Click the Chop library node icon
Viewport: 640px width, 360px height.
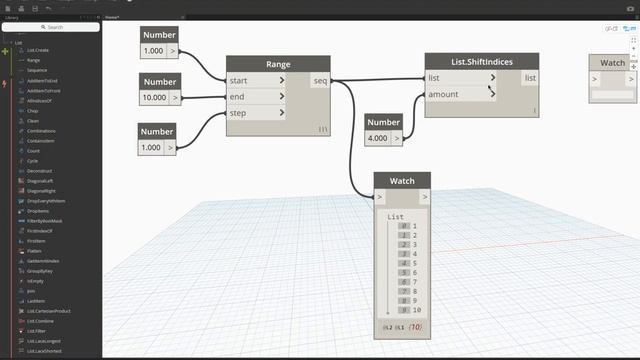tap(21, 111)
